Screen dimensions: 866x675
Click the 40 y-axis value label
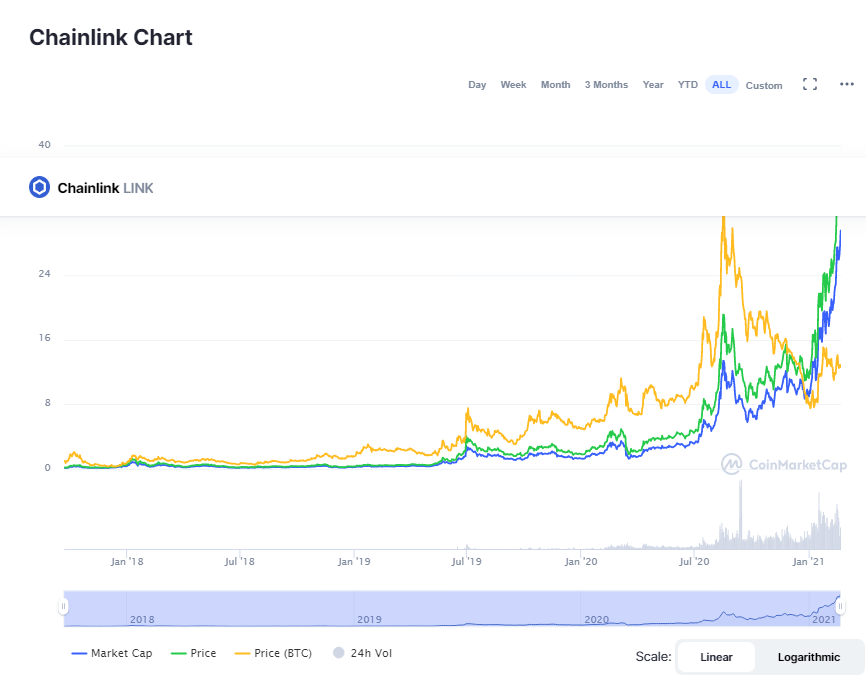pyautogui.click(x=44, y=145)
